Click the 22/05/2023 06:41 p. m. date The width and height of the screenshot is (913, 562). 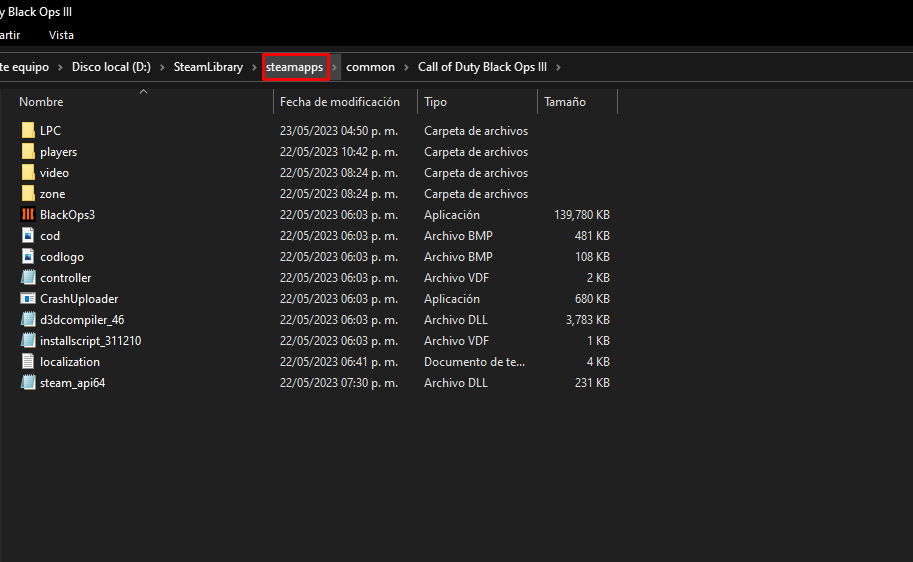pos(339,362)
